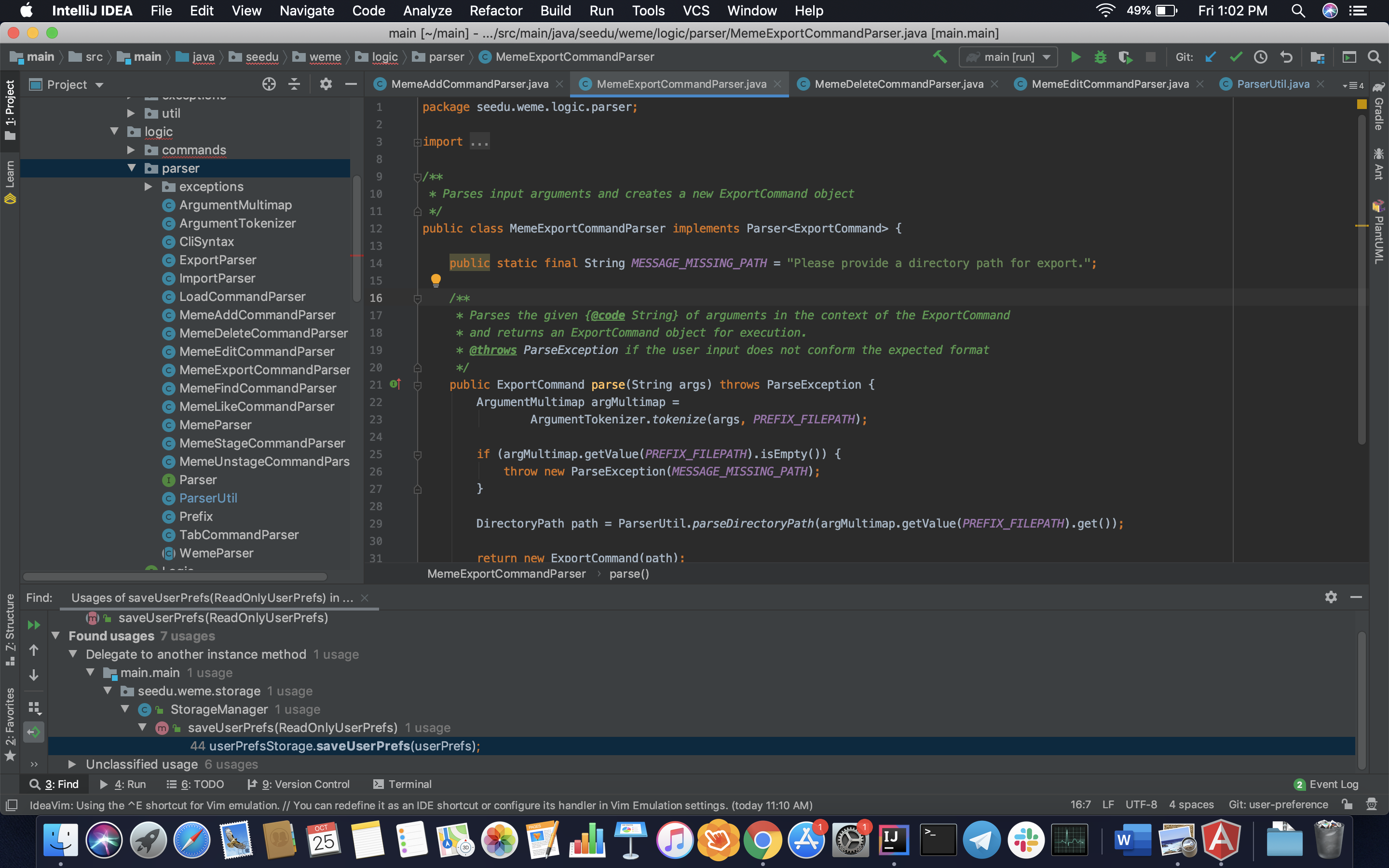Open Git history with the clock icon
This screenshot has height=868, width=1389.
tap(1260, 57)
